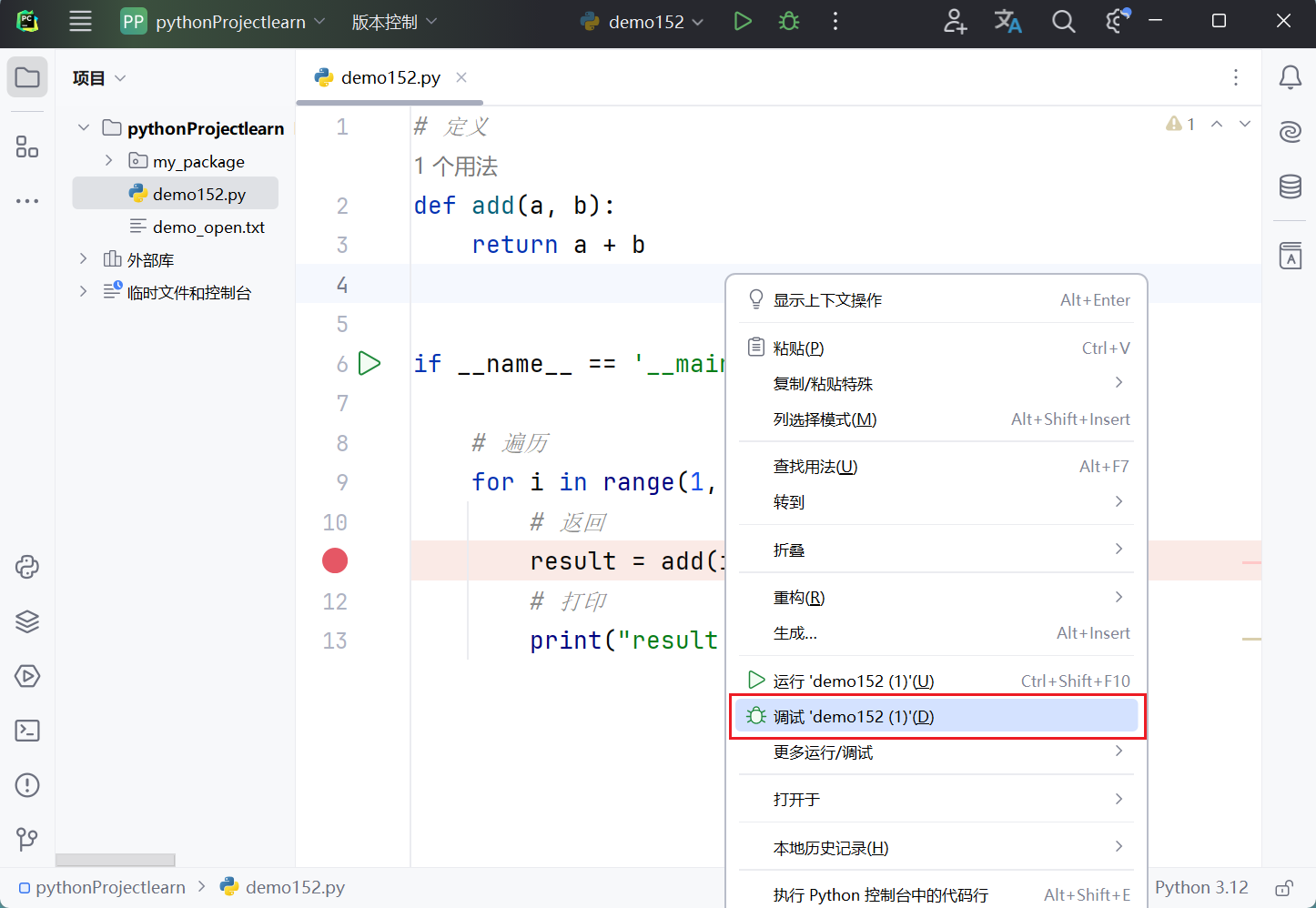1316x908 pixels.
Task: Open the Services tool window icon
Action: tap(27, 676)
